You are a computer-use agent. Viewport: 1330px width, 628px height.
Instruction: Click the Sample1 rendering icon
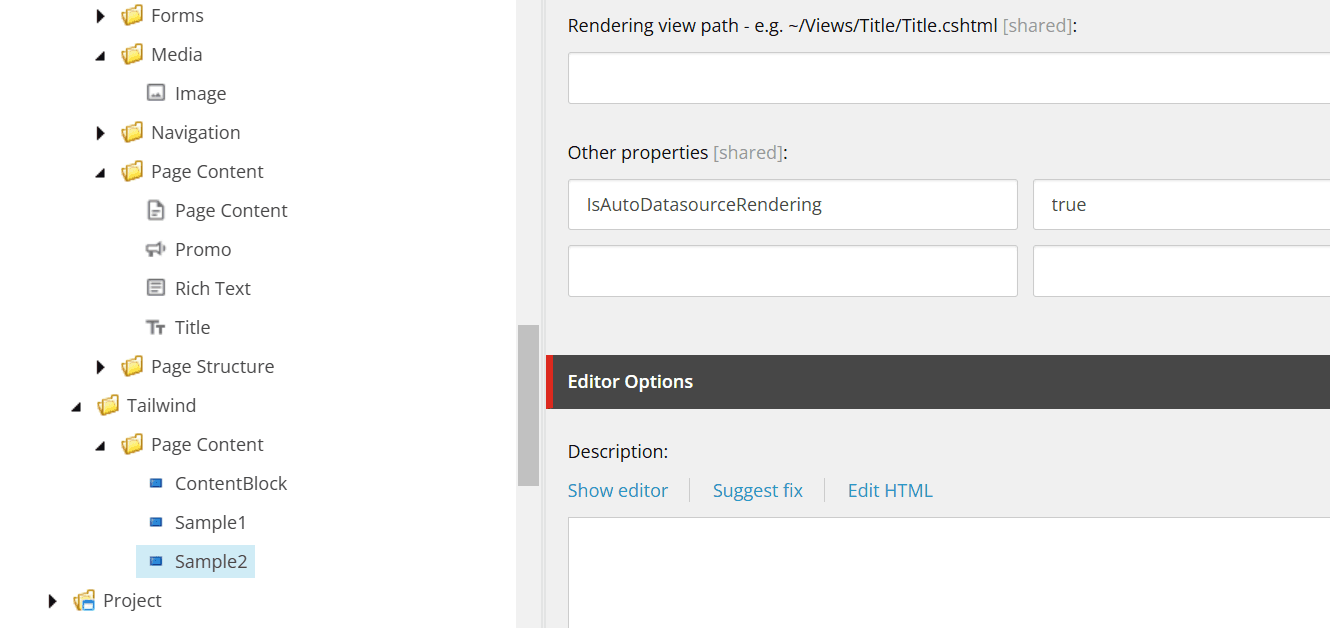point(155,522)
